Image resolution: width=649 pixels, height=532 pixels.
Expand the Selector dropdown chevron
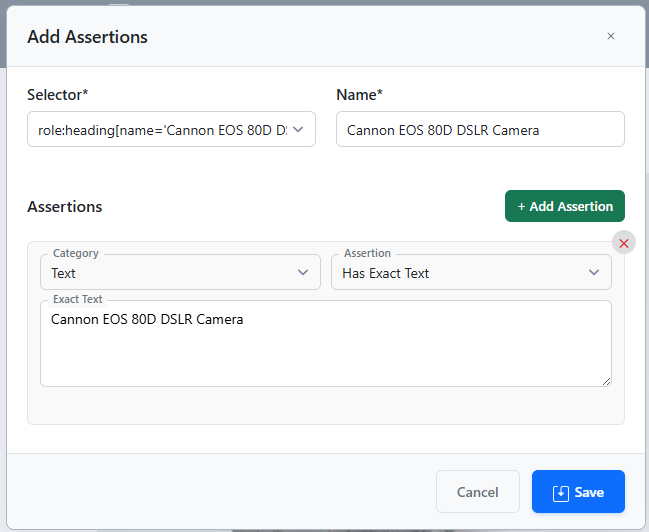(x=298, y=129)
